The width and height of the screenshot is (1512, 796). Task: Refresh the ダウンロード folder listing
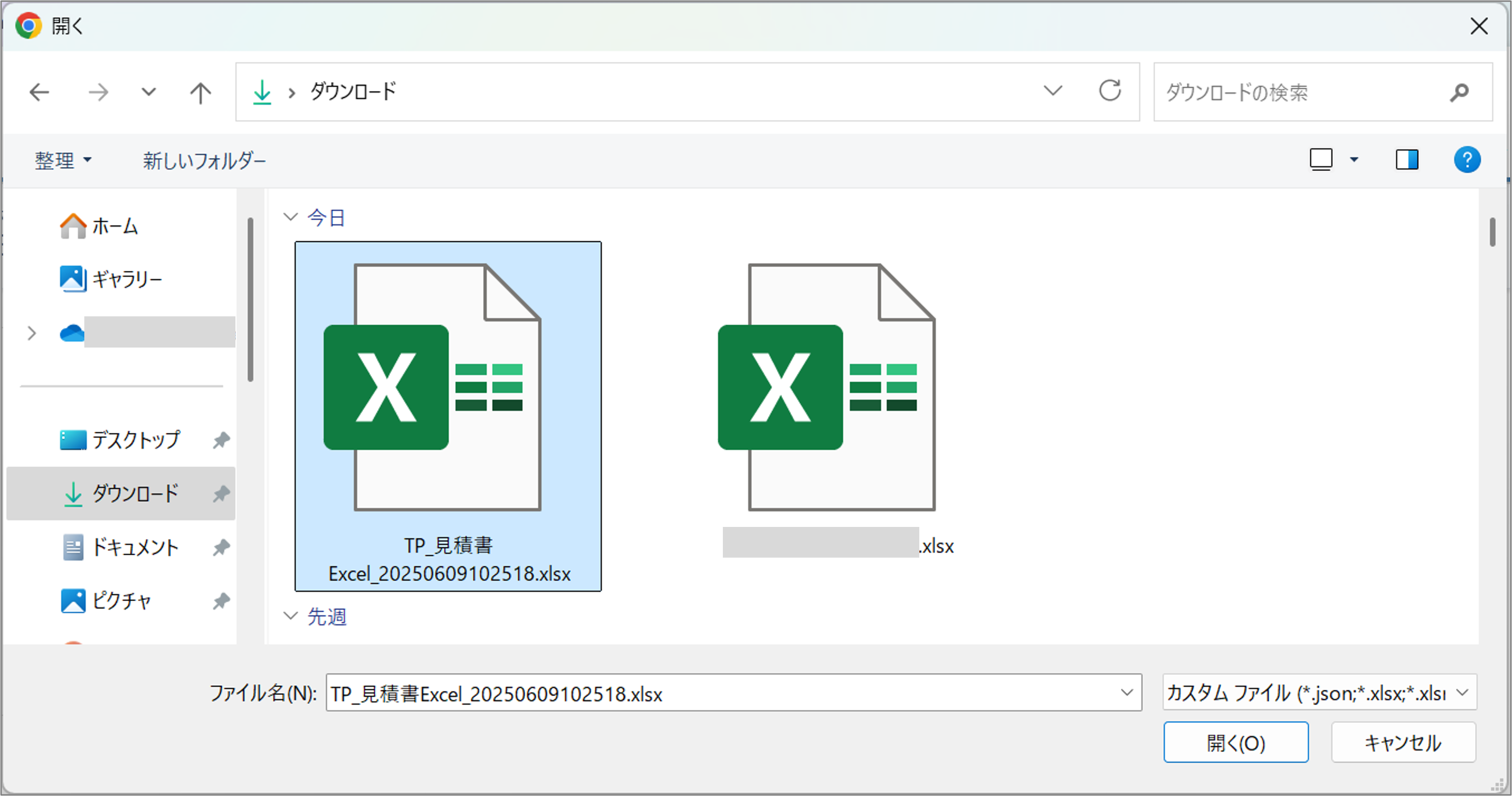point(1109,91)
